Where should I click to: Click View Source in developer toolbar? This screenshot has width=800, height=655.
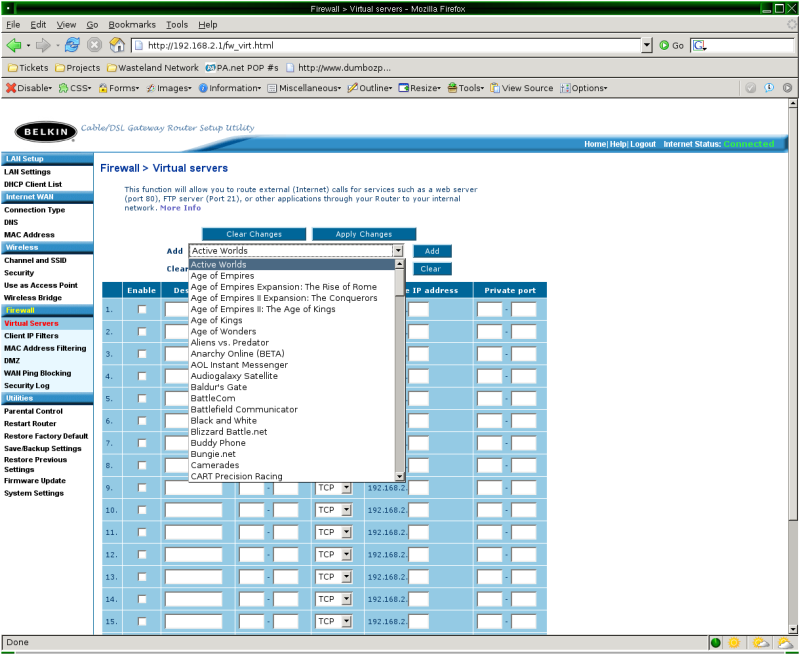click(521, 88)
